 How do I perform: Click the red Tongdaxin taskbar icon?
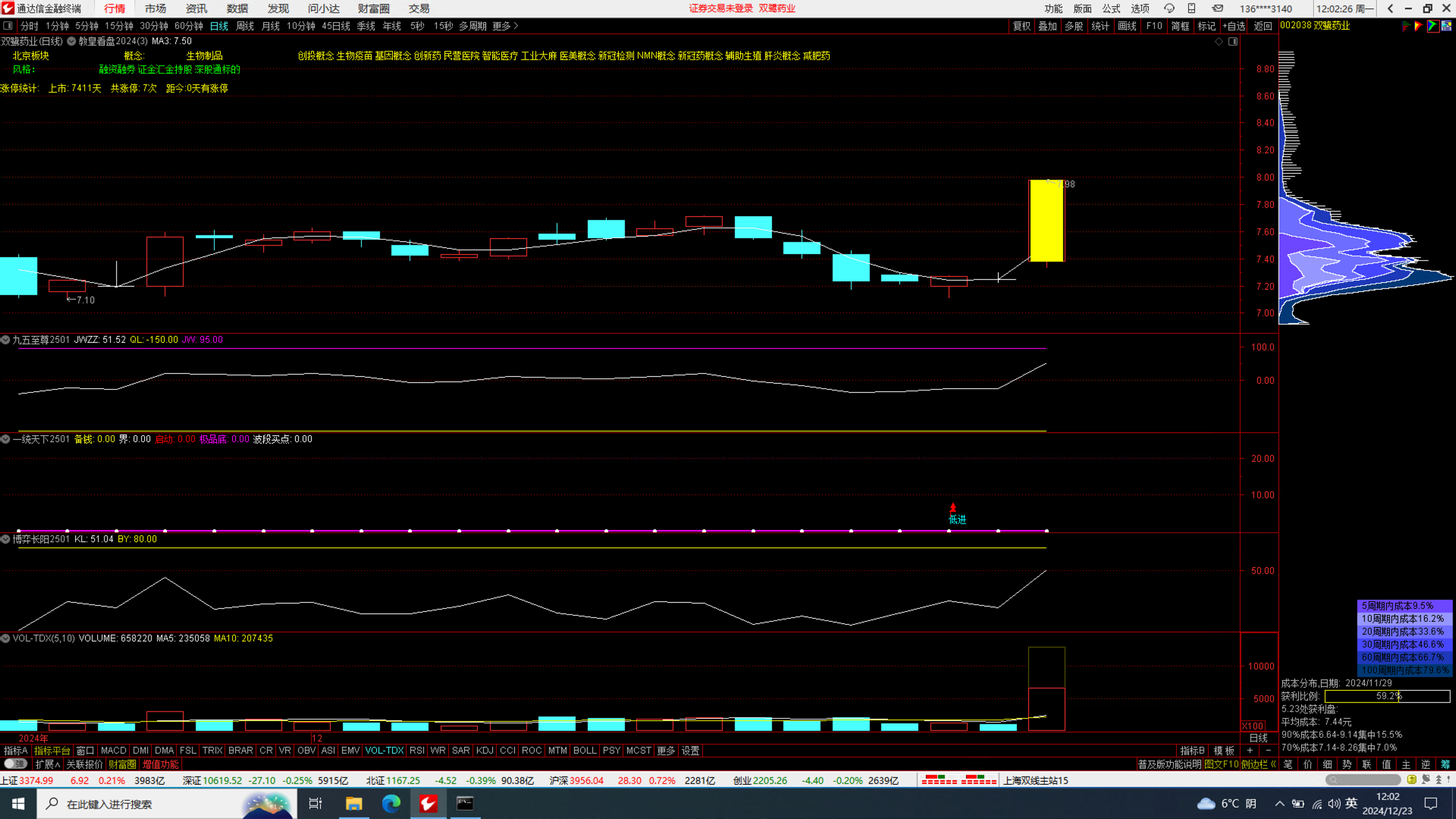(428, 803)
